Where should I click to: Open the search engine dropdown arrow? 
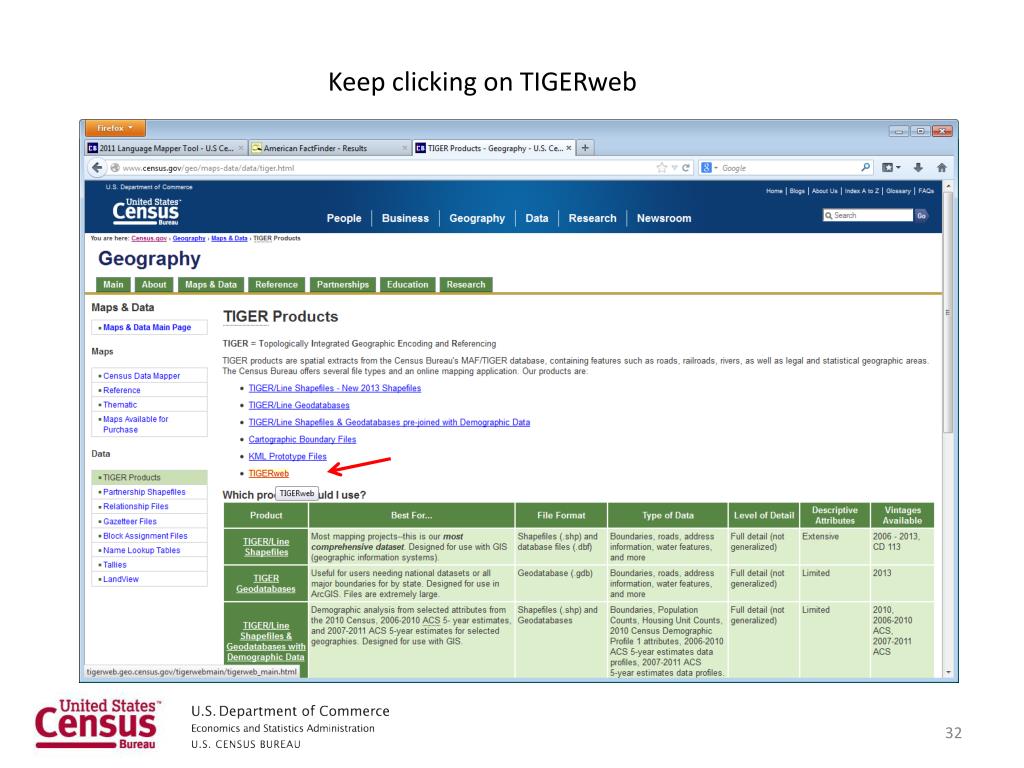pos(716,168)
